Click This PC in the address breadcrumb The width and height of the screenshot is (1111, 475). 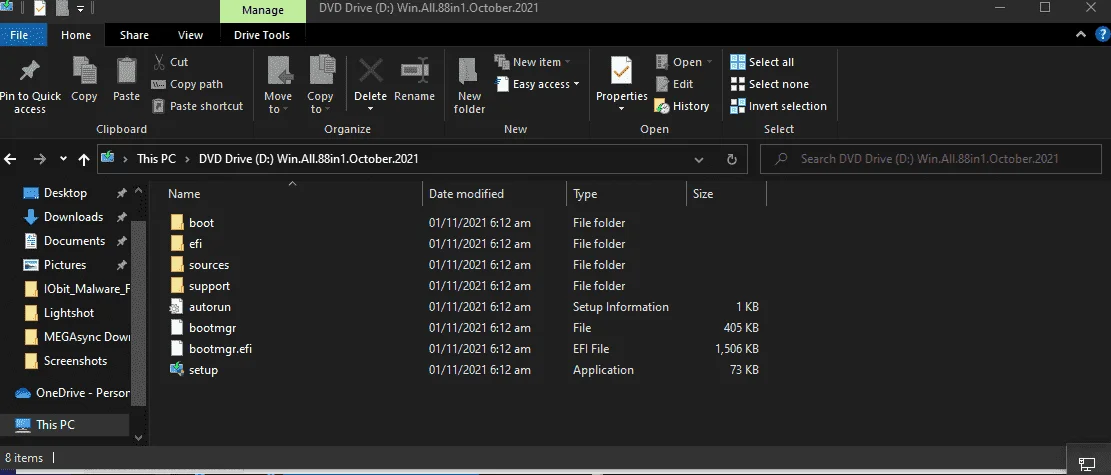(x=156, y=159)
